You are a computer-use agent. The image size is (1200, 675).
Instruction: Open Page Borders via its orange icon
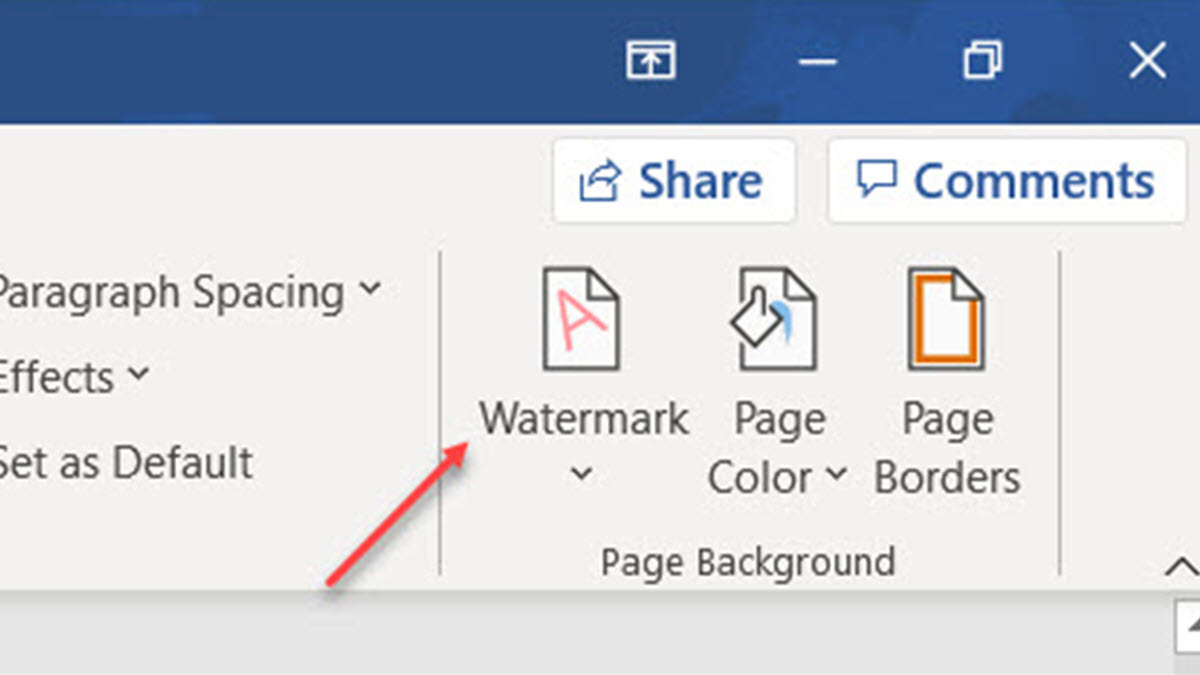tap(945, 318)
